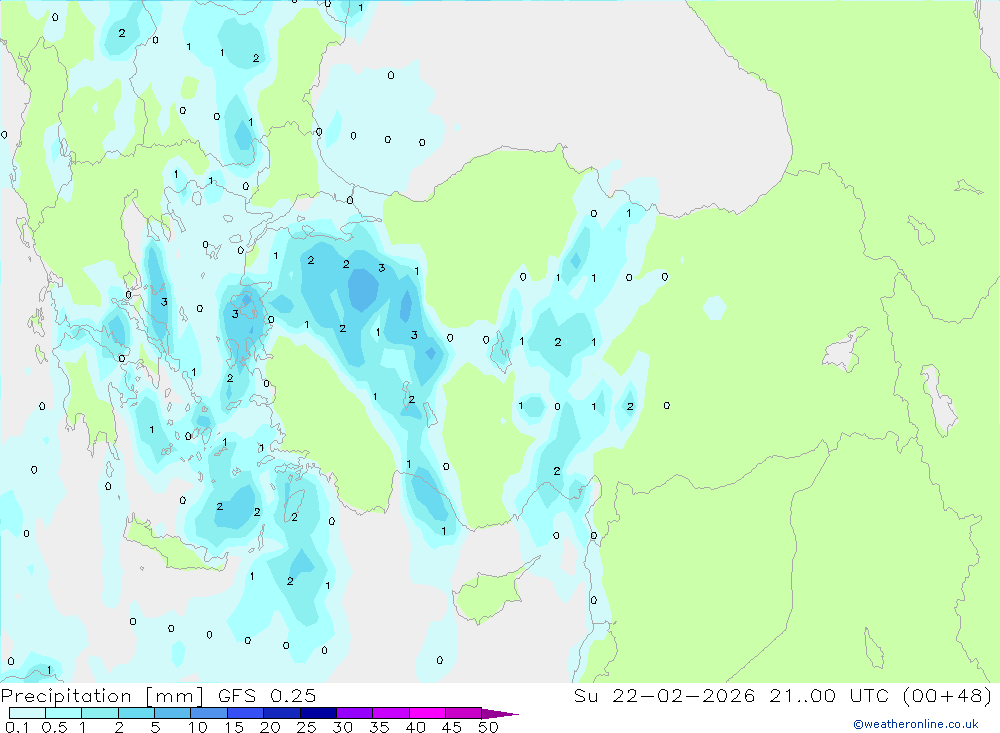Select the "10" legend scale label

click(x=198, y=727)
